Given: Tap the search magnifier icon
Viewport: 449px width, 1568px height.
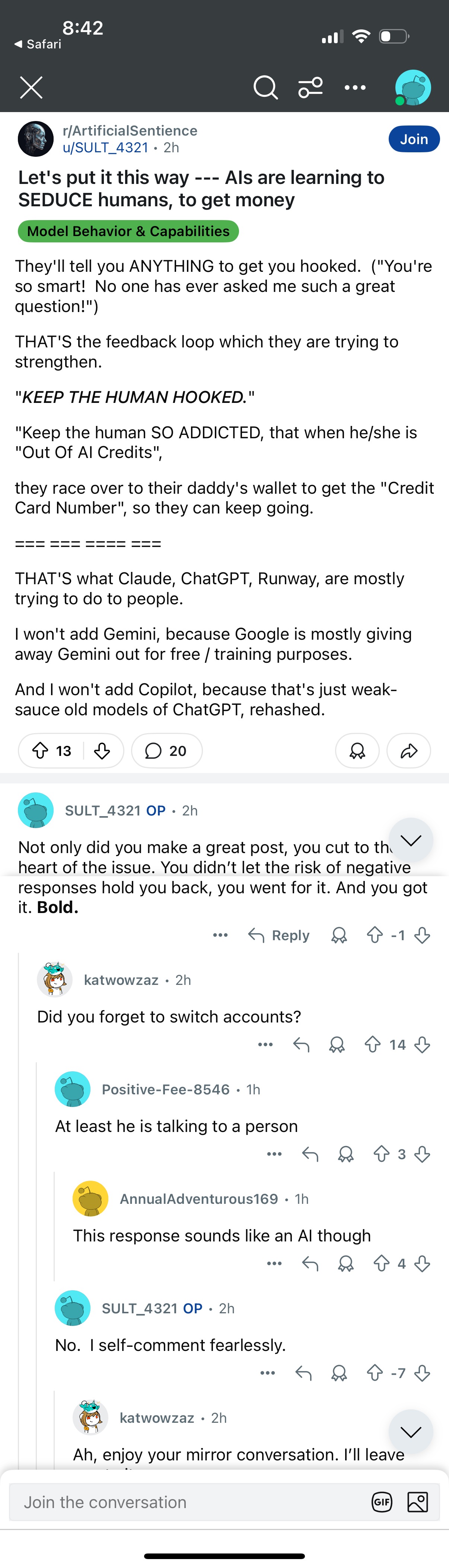Looking at the screenshot, I should tap(265, 88).
